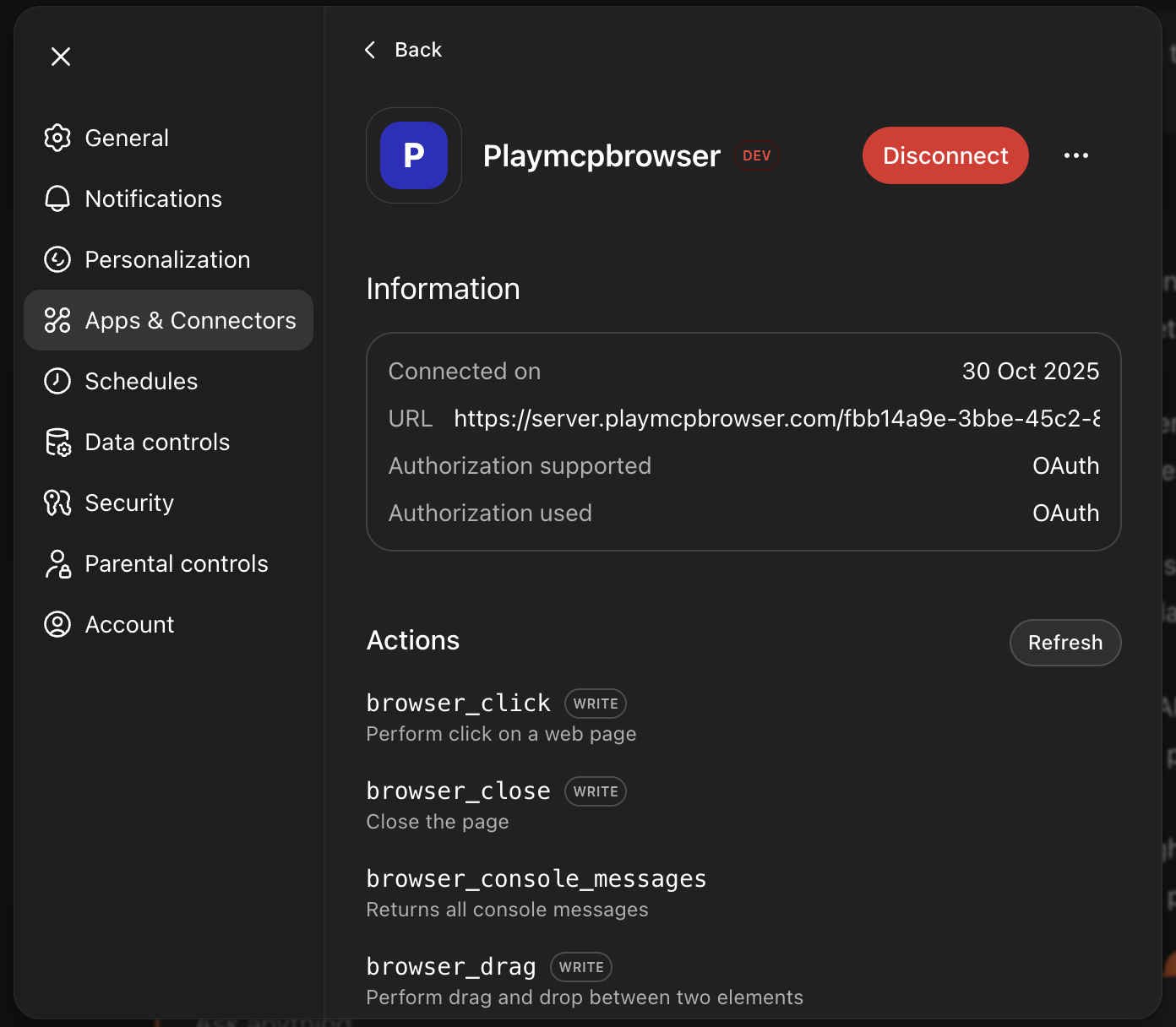Open Schedules via clock icon
Screen dimensions: 1176x1027
point(56,381)
